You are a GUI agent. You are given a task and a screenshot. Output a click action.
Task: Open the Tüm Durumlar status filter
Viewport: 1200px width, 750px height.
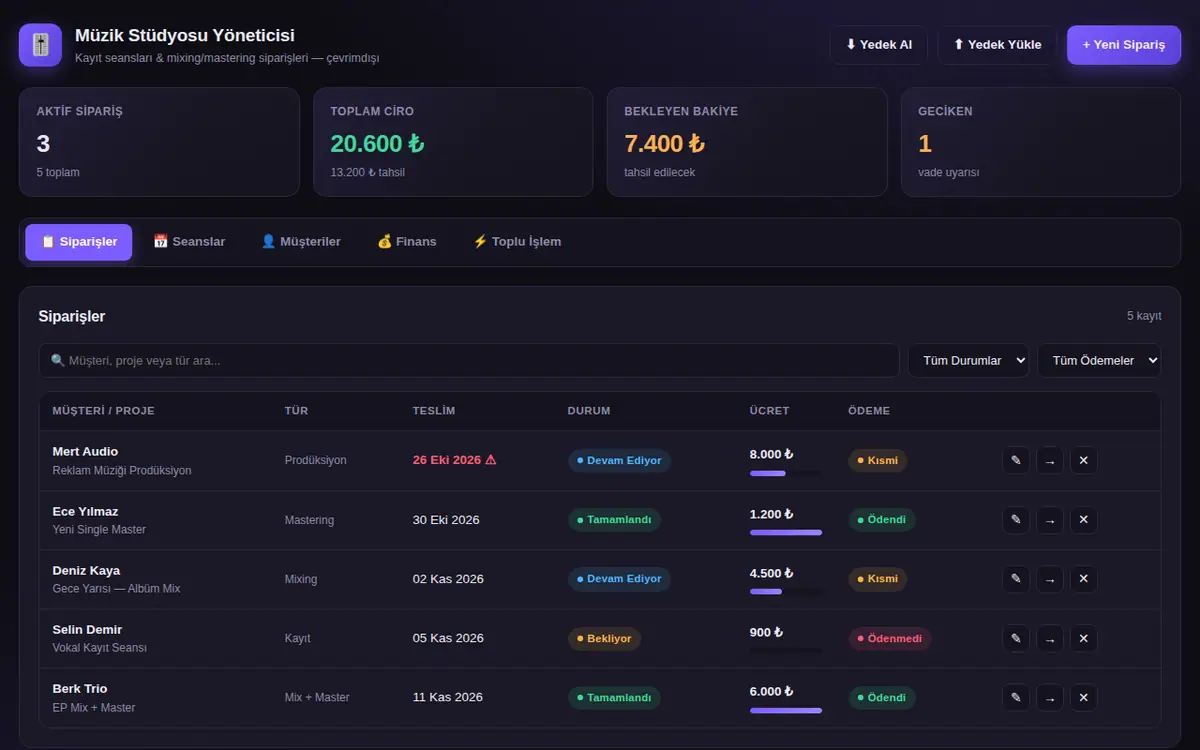[968, 360]
